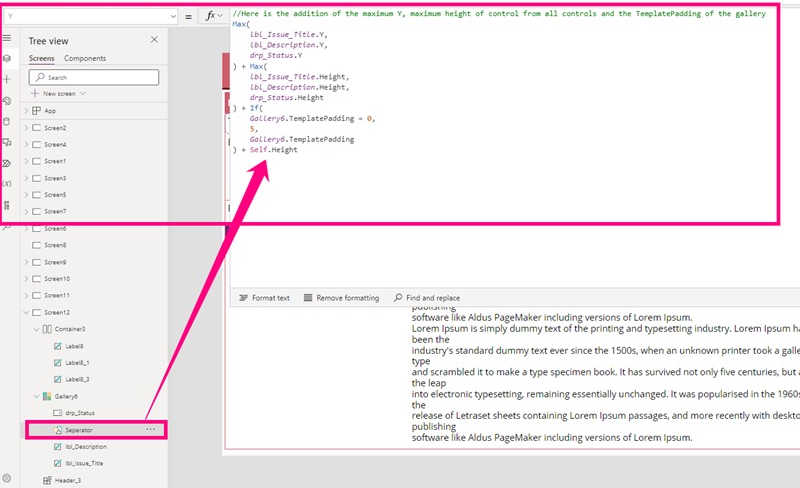Viewport: 800px width, 488px height.
Task: Collapse the Container3 node
Action: tap(36, 329)
